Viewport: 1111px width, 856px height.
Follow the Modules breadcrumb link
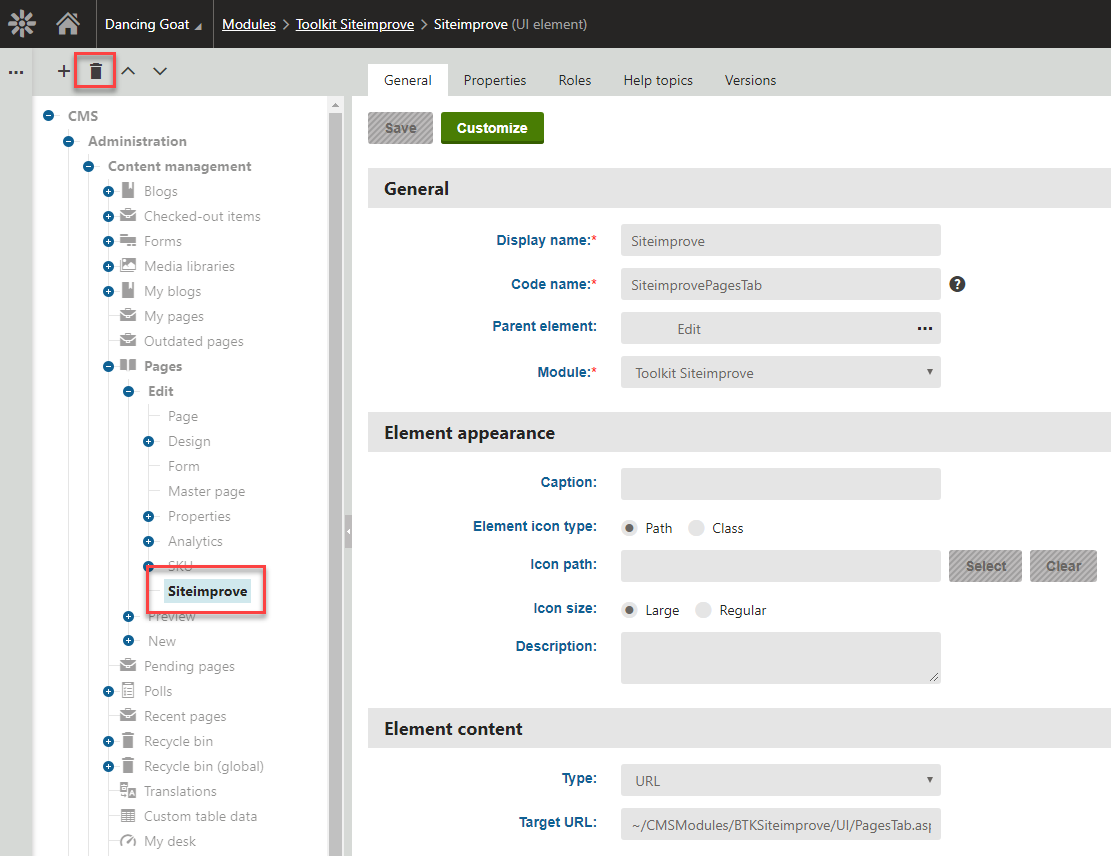click(249, 24)
